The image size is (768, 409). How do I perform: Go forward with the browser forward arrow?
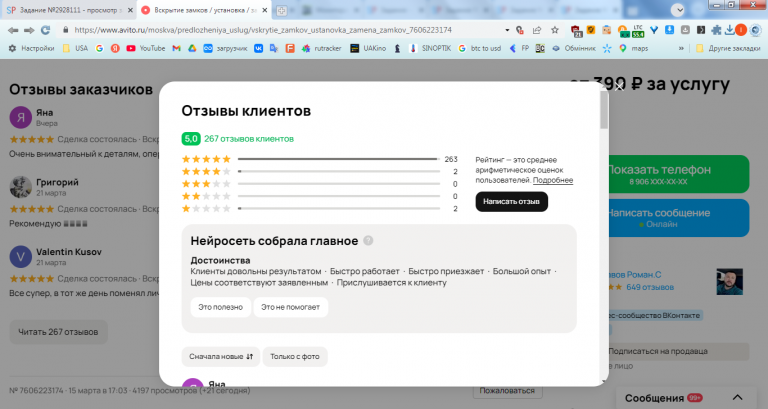point(29,30)
